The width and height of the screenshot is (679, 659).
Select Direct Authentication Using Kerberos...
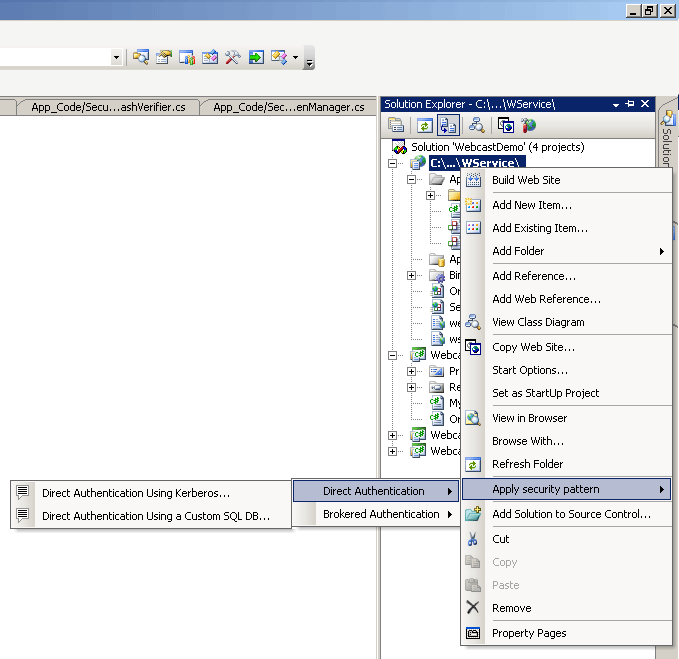click(x=151, y=493)
